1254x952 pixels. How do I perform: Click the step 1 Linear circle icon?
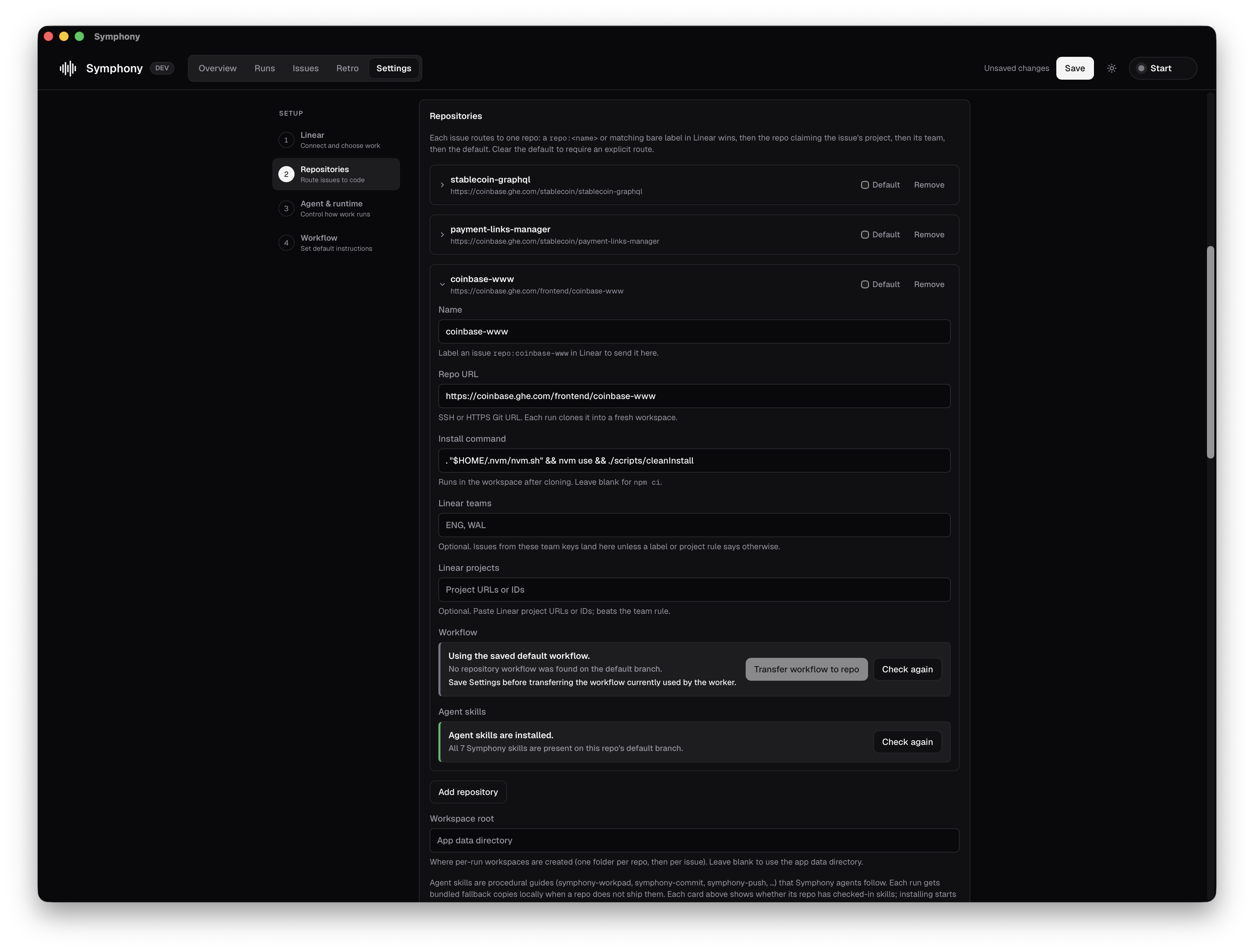pyautogui.click(x=286, y=140)
